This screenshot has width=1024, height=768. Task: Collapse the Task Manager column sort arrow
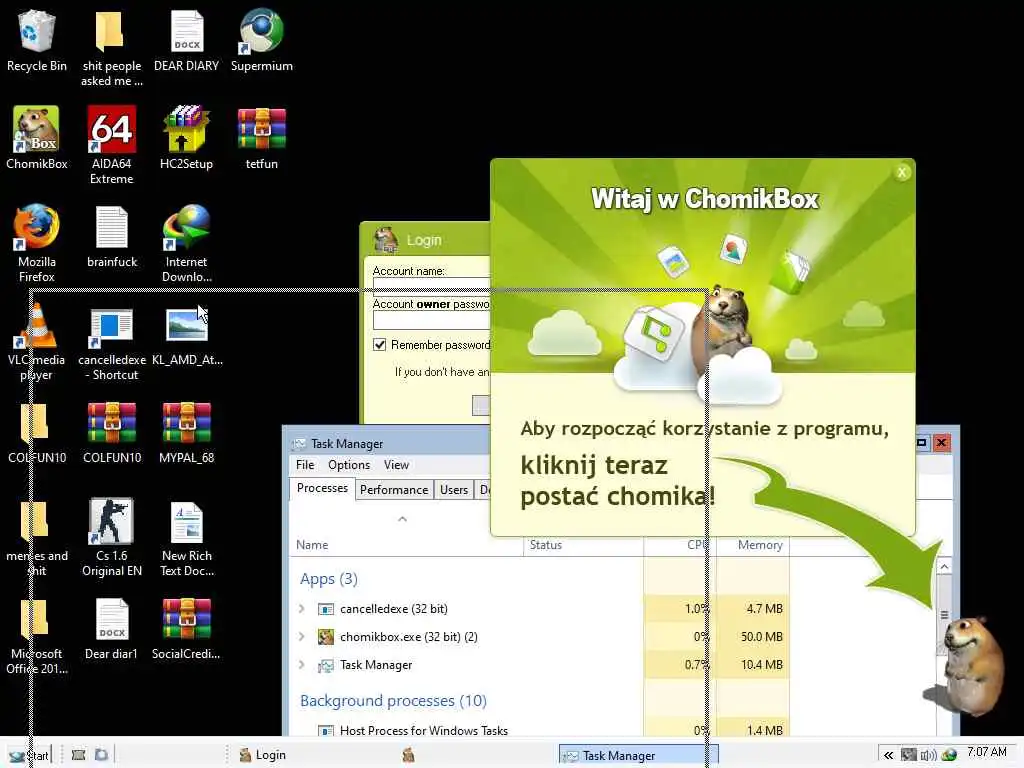point(402,519)
